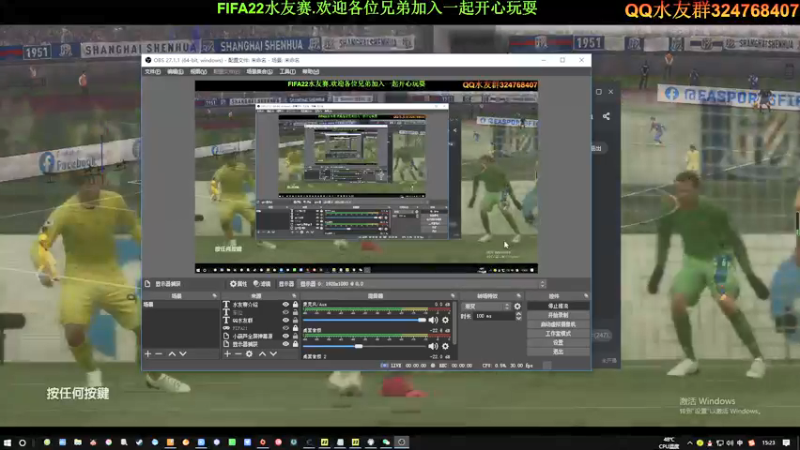Image resolution: width=800 pixels, height=450 pixels.
Task: Toggle visibility of 水友赛介绍 source
Action: pos(286,305)
